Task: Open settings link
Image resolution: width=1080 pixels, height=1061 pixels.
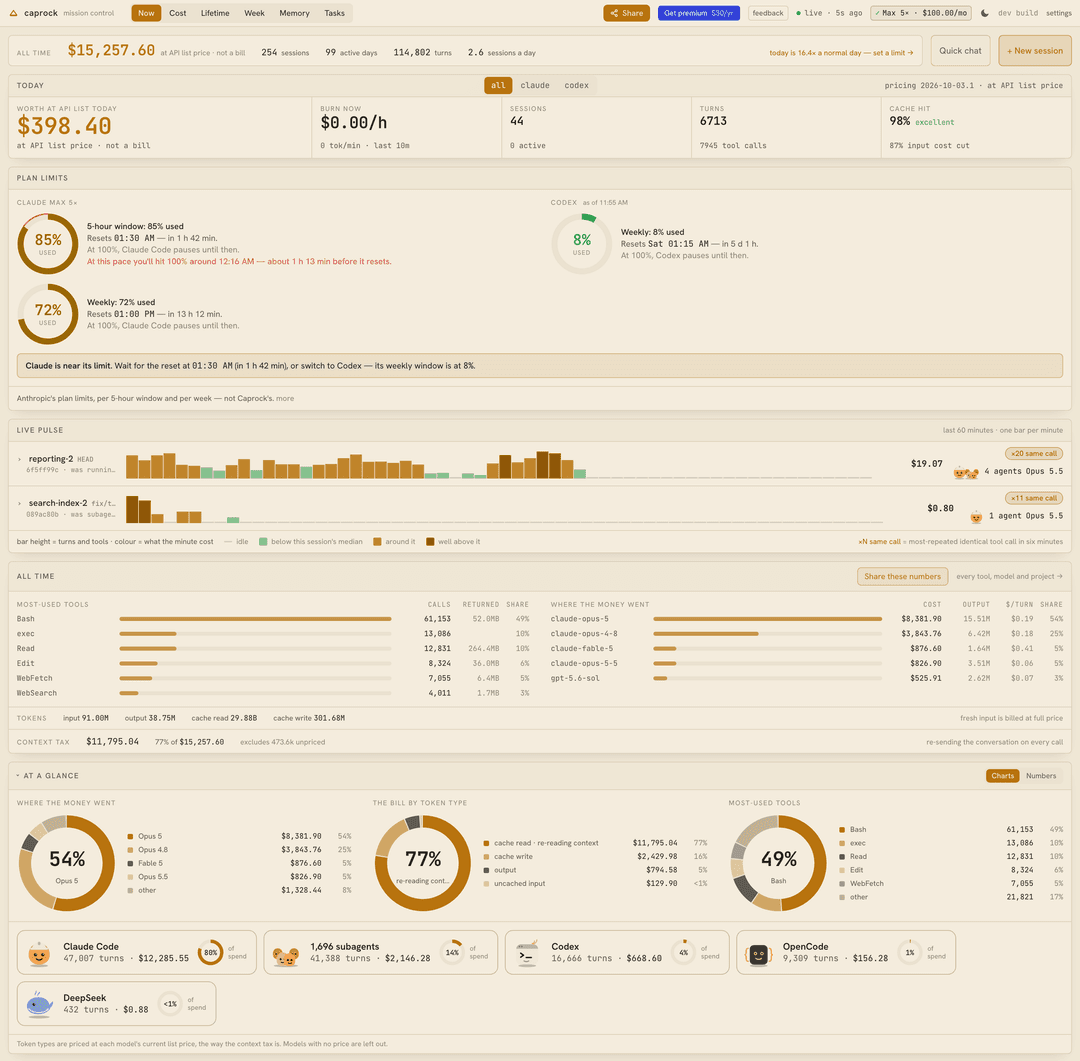Action: [1059, 13]
